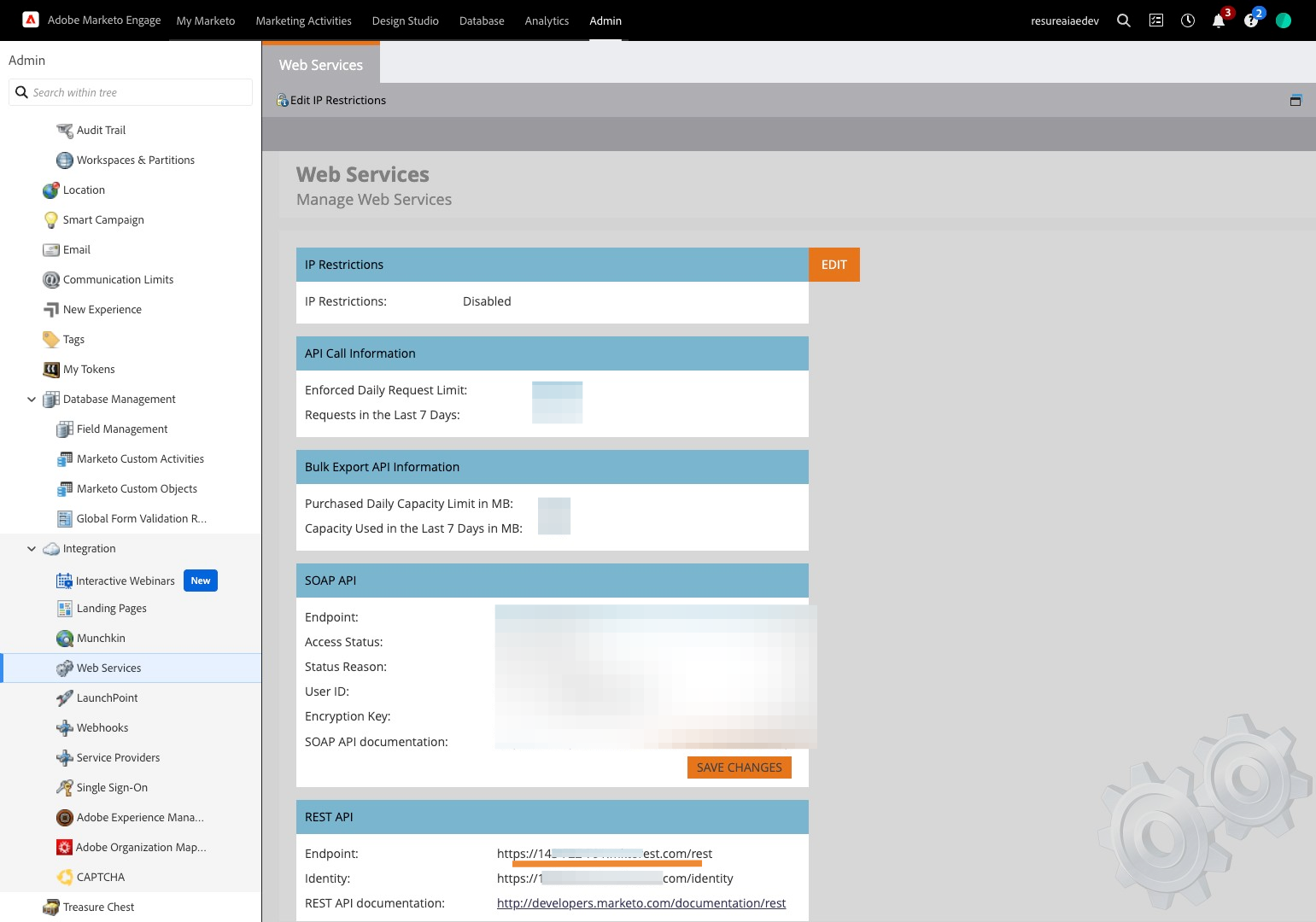Click the CAPTCHA icon
The height and width of the screenshot is (922, 1316).
[65, 878]
